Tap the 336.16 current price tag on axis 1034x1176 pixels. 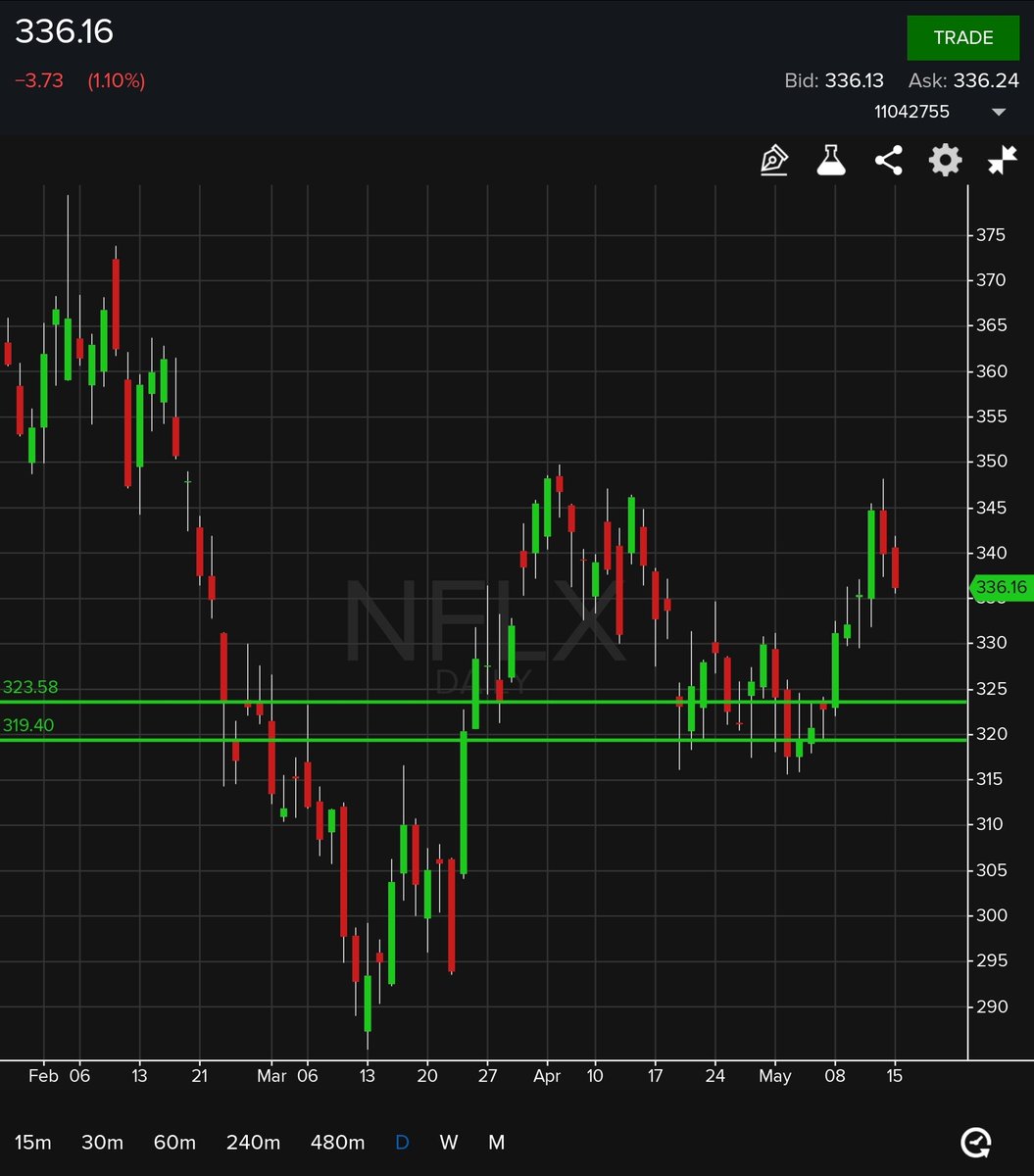pyautogui.click(x=1000, y=588)
